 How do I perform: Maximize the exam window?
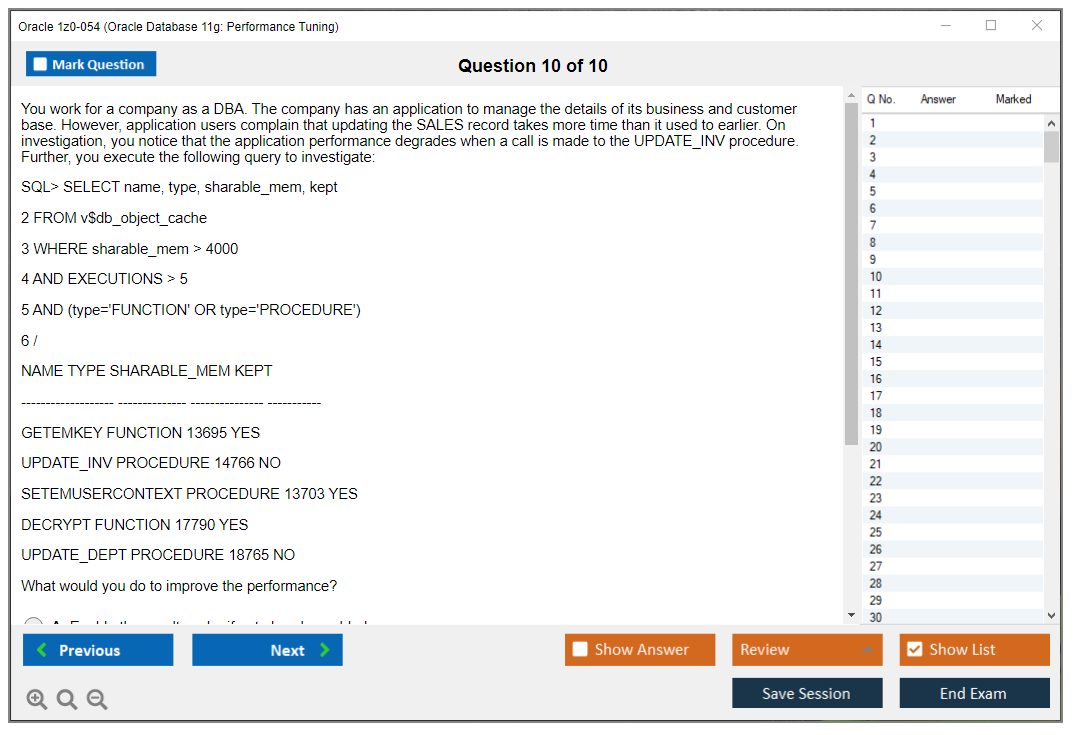(x=991, y=26)
